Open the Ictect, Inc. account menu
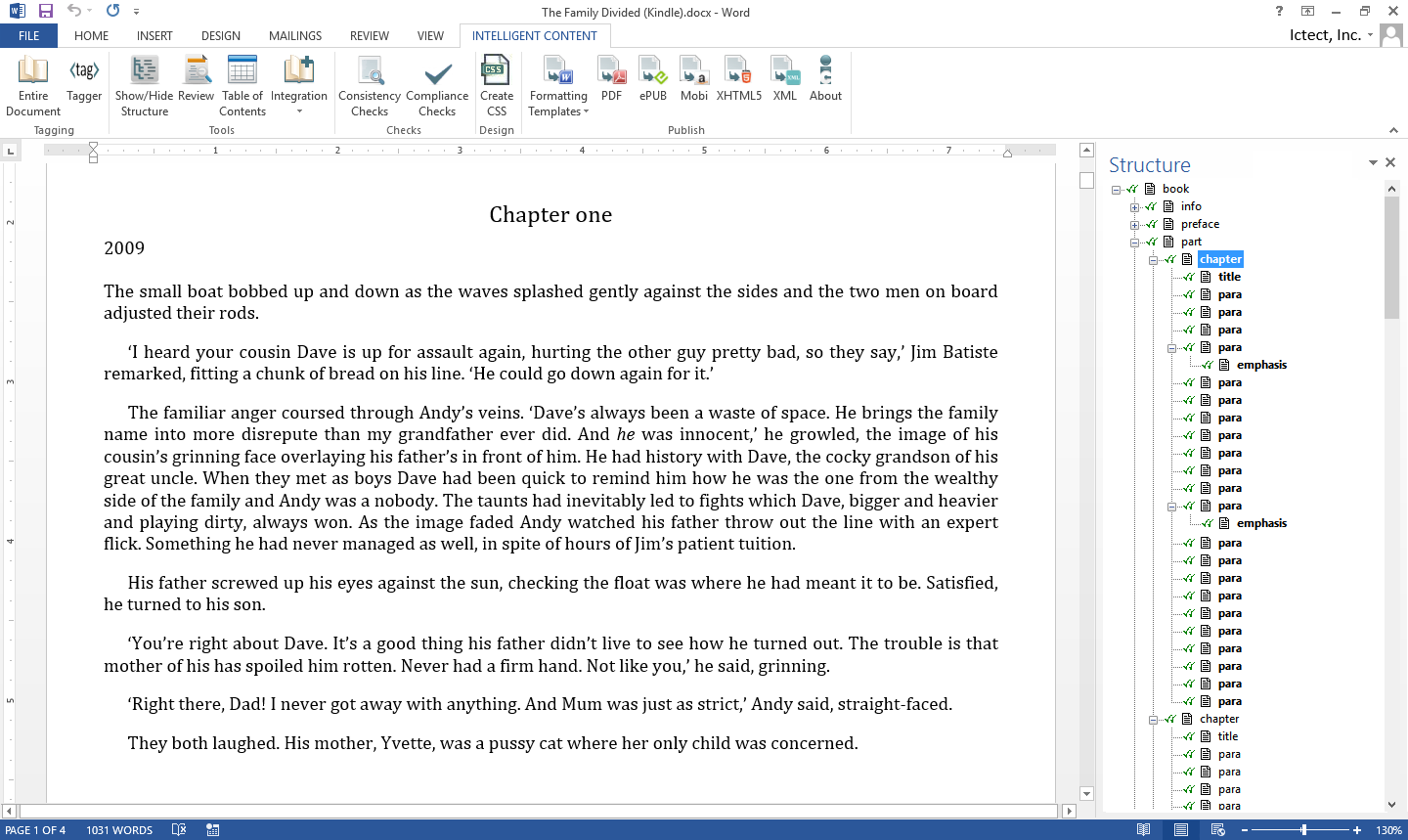 tap(1332, 35)
